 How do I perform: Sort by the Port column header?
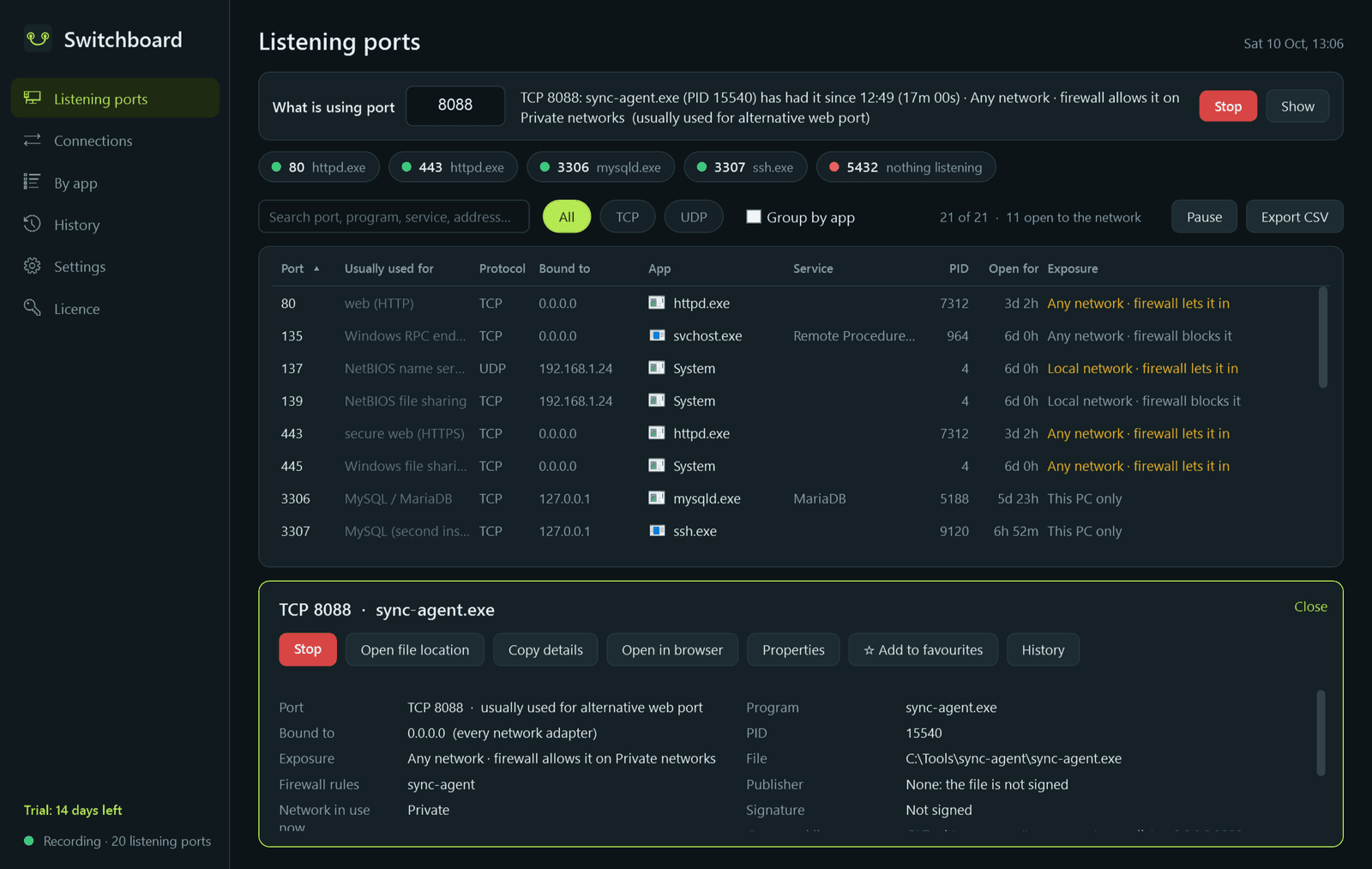[300, 269]
